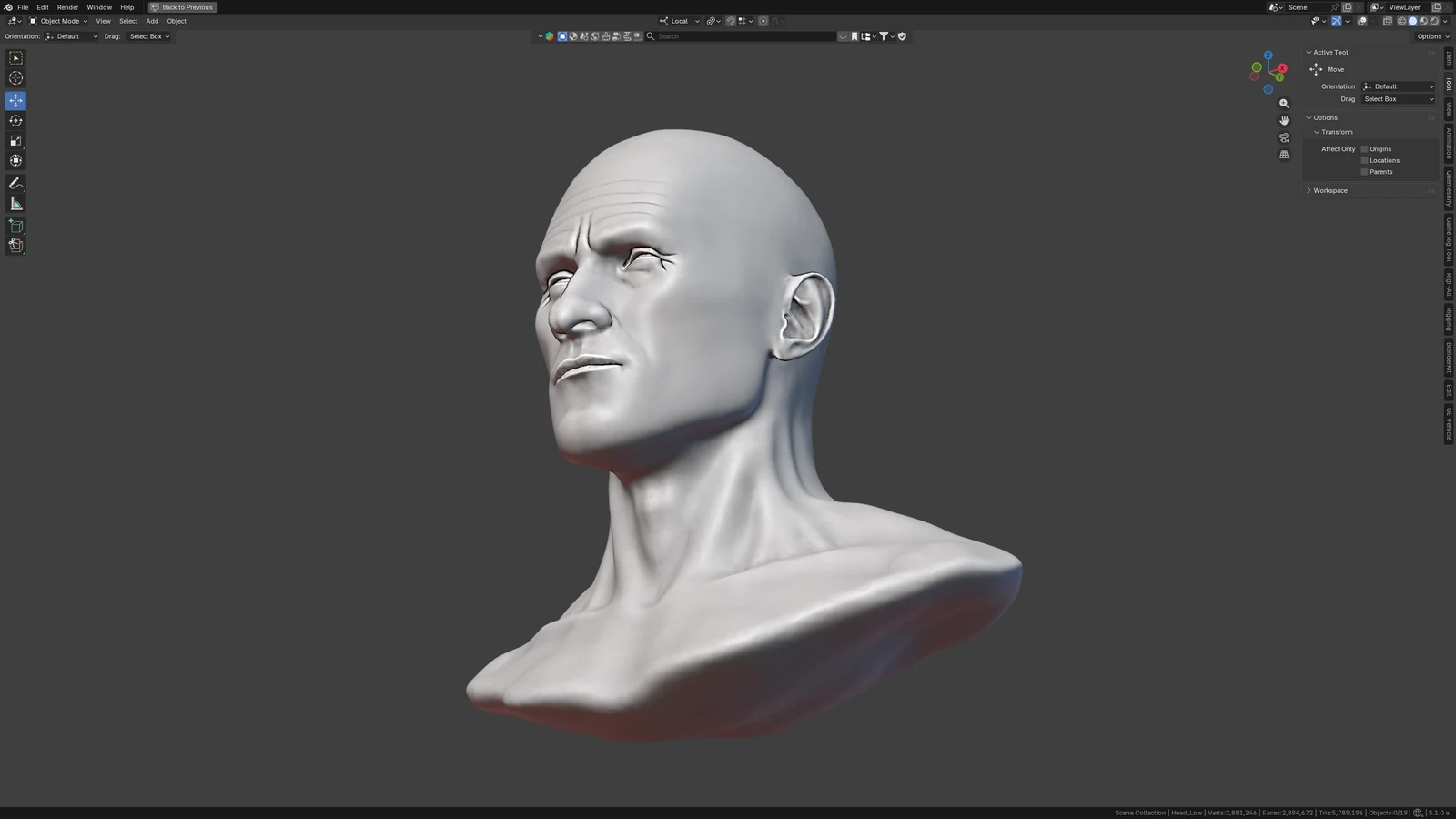The width and height of the screenshot is (1456, 819).
Task: Click the blue Z axis gizmo
Action: [x=1268, y=56]
